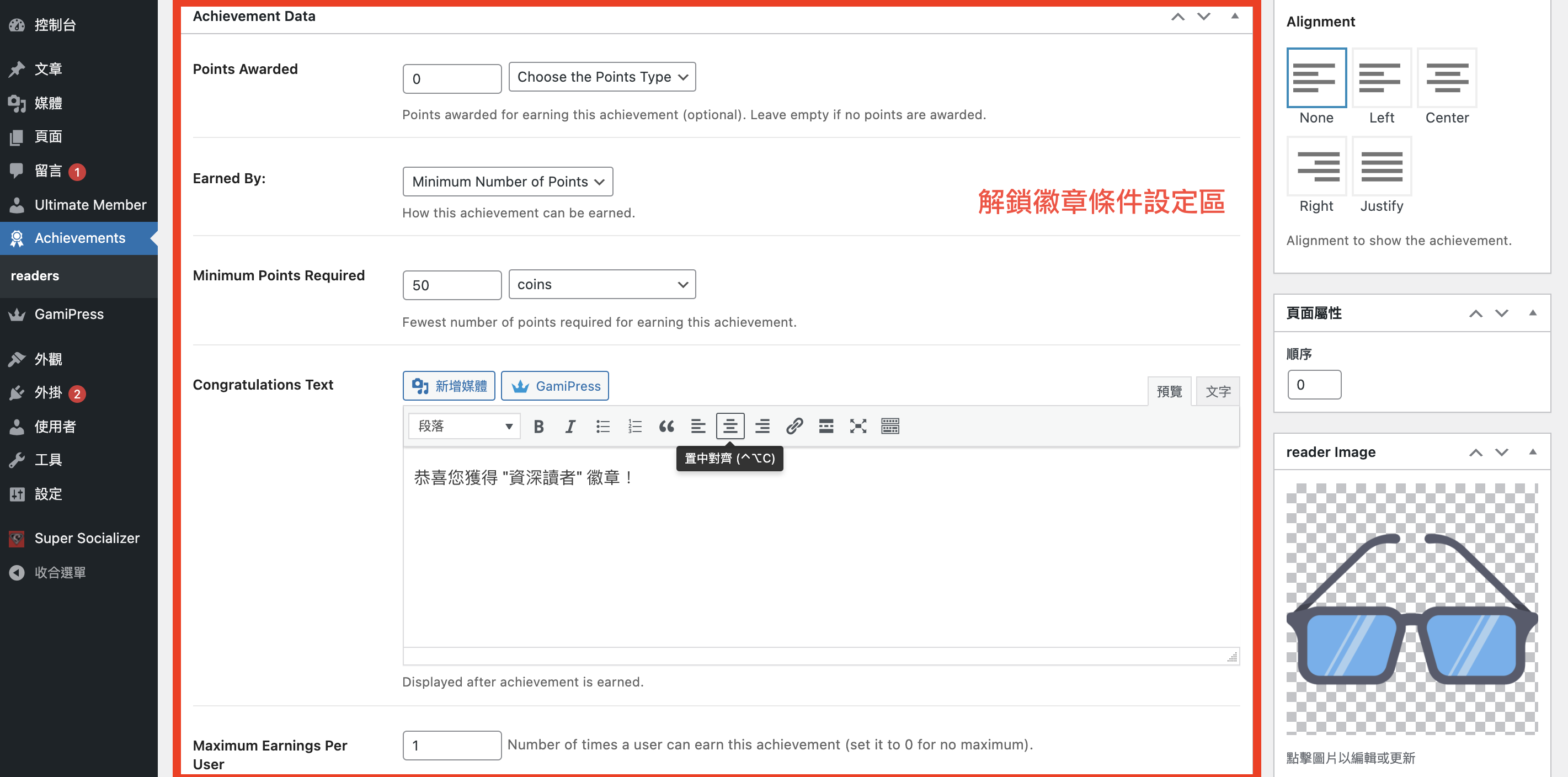The height and width of the screenshot is (777, 1568).
Task: Switch to 文字 text editor tab
Action: (1218, 392)
